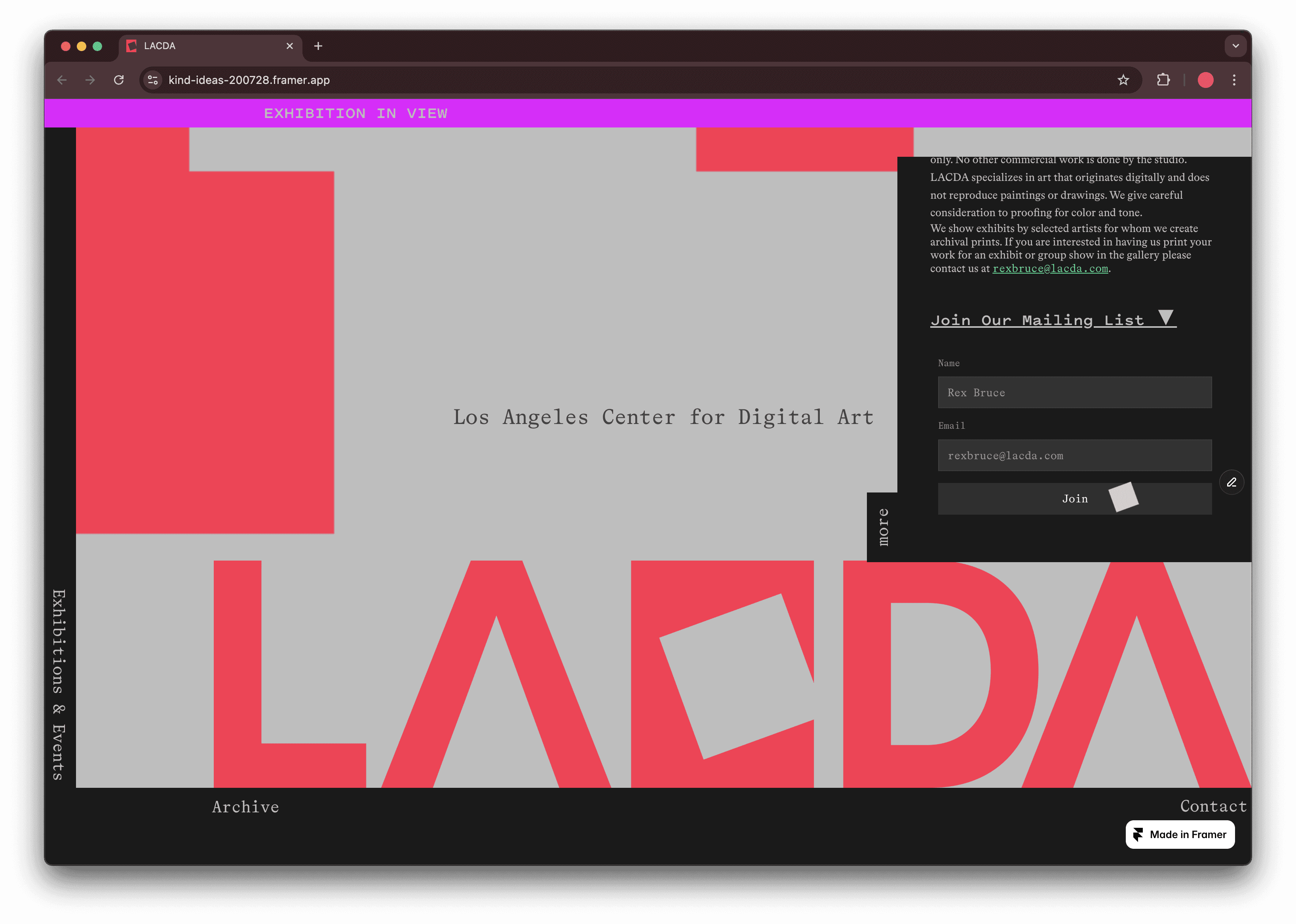
Task: Reload the page with refresh icon
Action: [118, 80]
